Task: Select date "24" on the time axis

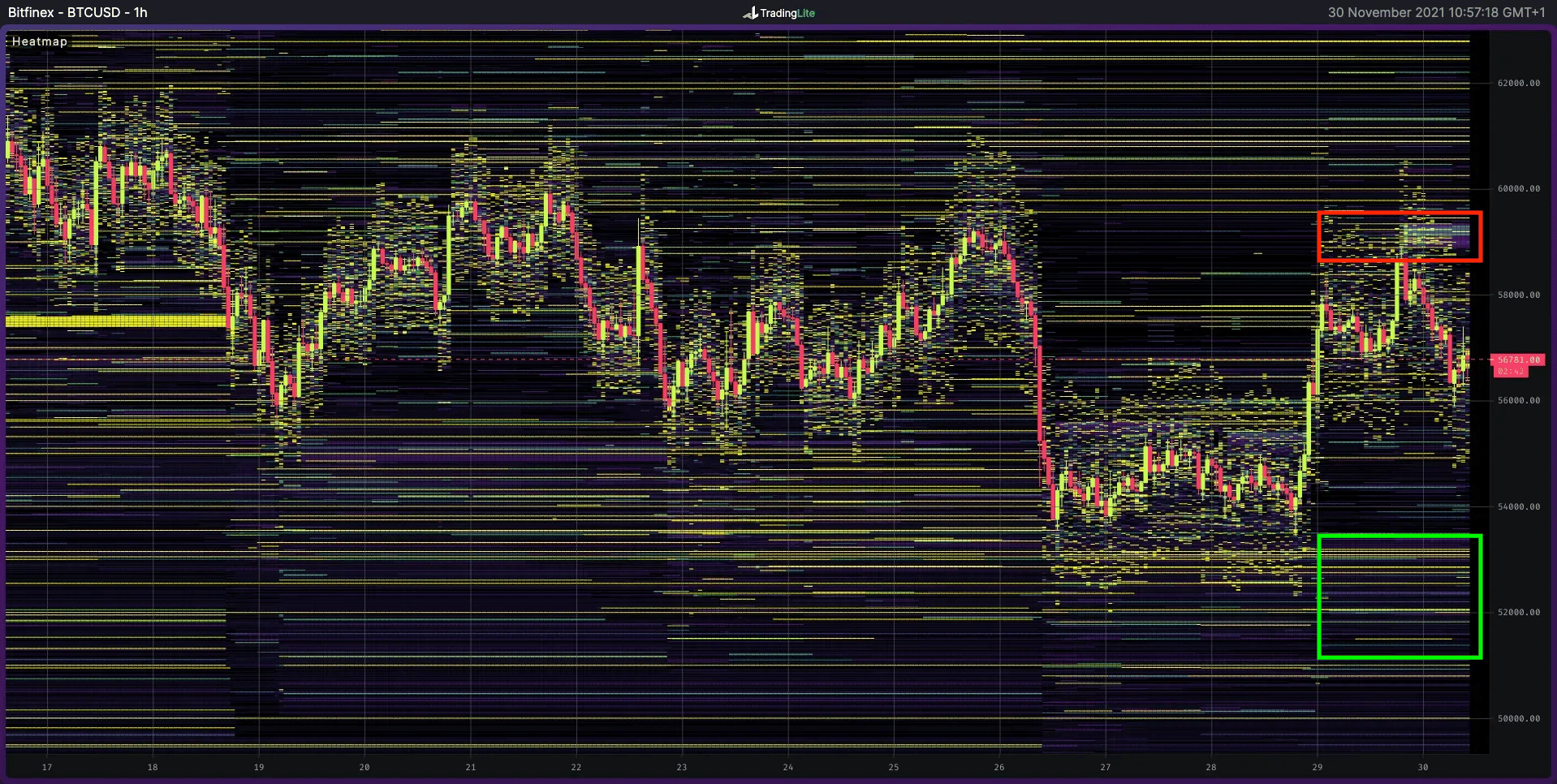Action: point(788,767)
